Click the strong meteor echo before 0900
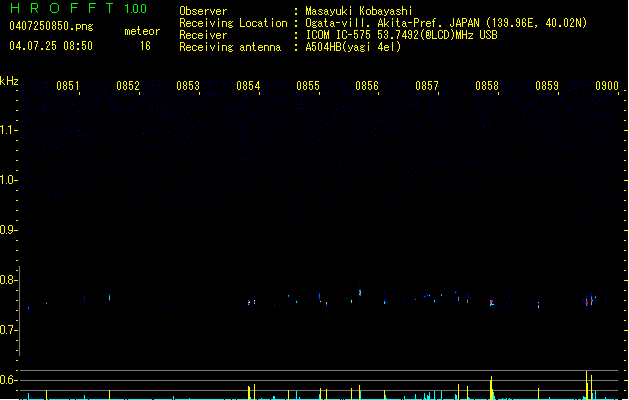 pos(588,301)
